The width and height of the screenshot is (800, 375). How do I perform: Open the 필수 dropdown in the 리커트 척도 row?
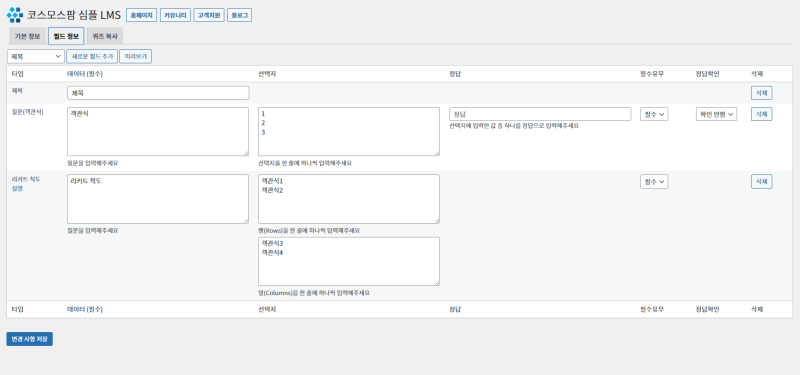(654, 182)
